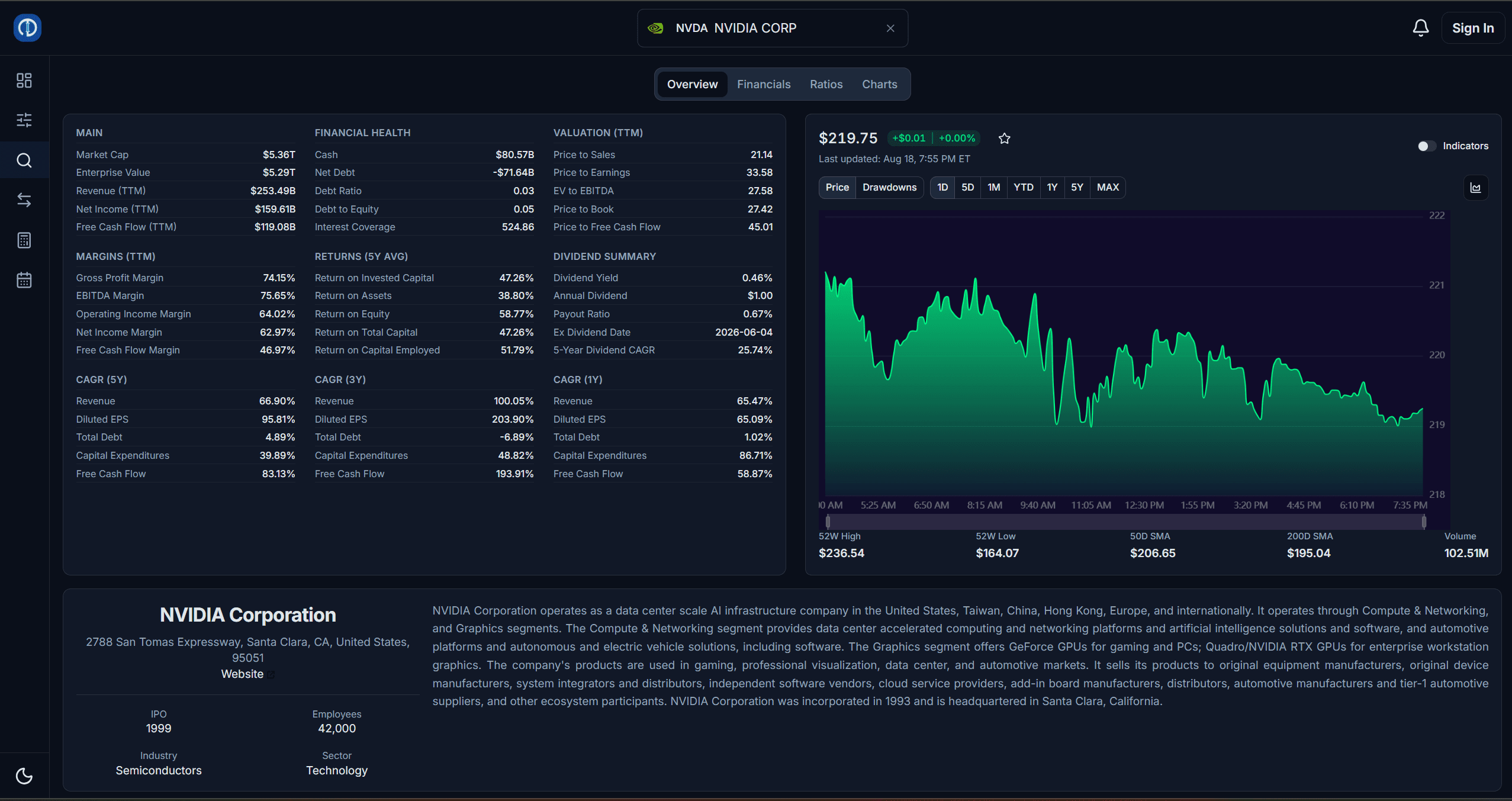Screen dimensions: 1512x801
Task: Click the 52W Low value $164.07
Action: coord(998,554)
